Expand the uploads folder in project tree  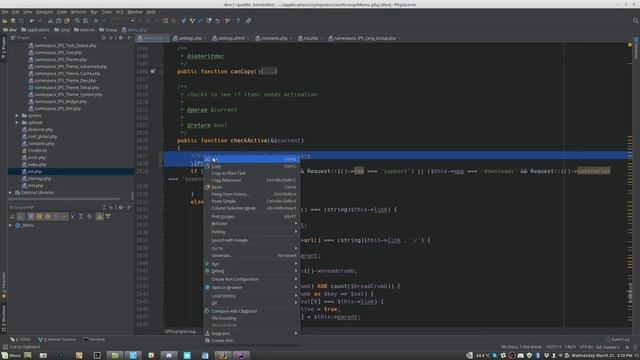[x=17, y=122]
